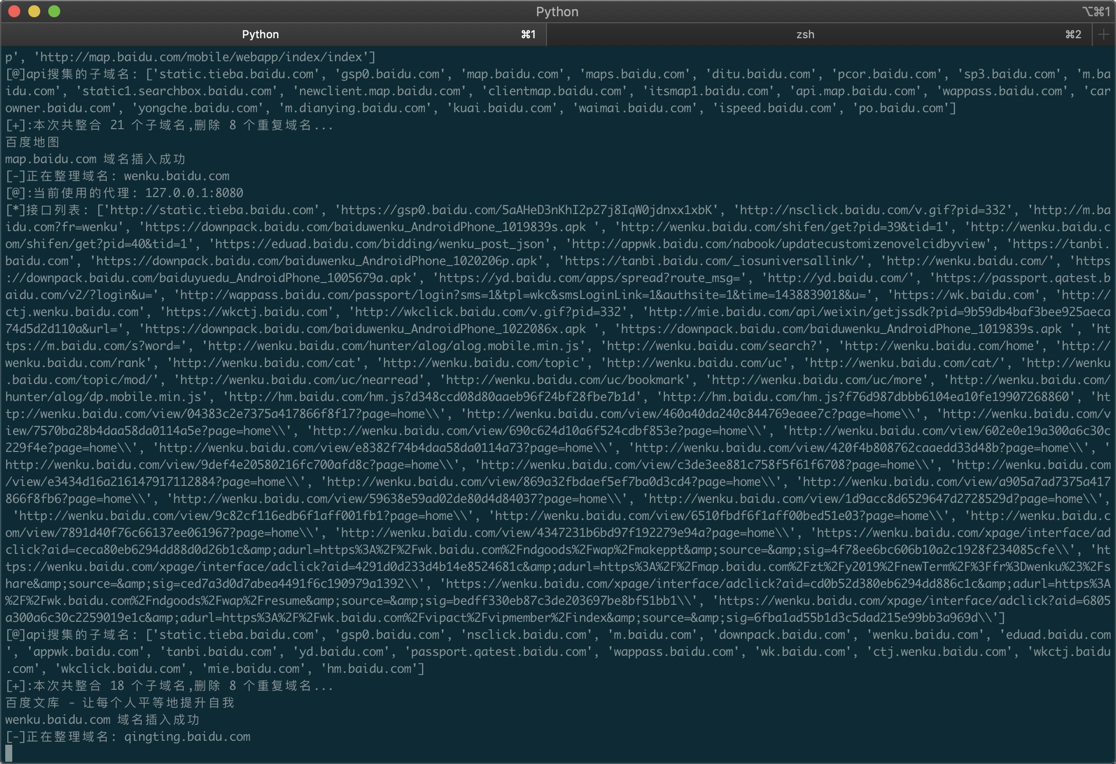This screenshot has height=764, width=1116.
Task: Click the ⌘1 shortcut icon on the Python tab
Action: coord(527,33)
